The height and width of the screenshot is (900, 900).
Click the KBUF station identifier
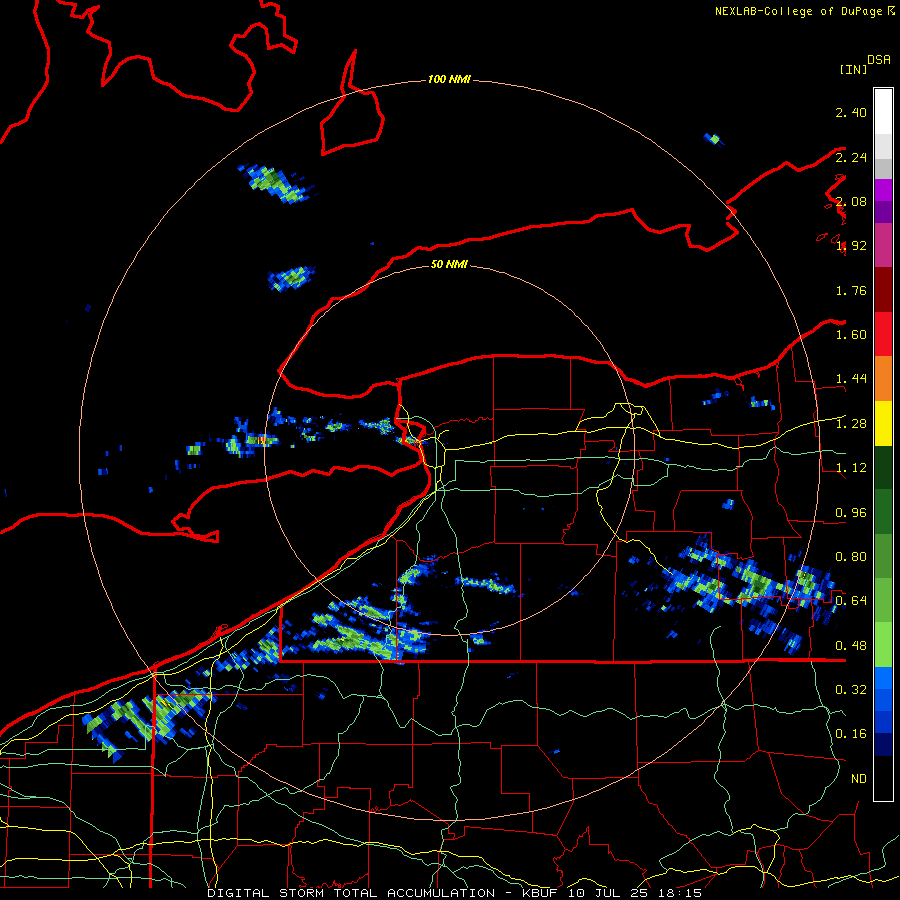tap(541, 893)
